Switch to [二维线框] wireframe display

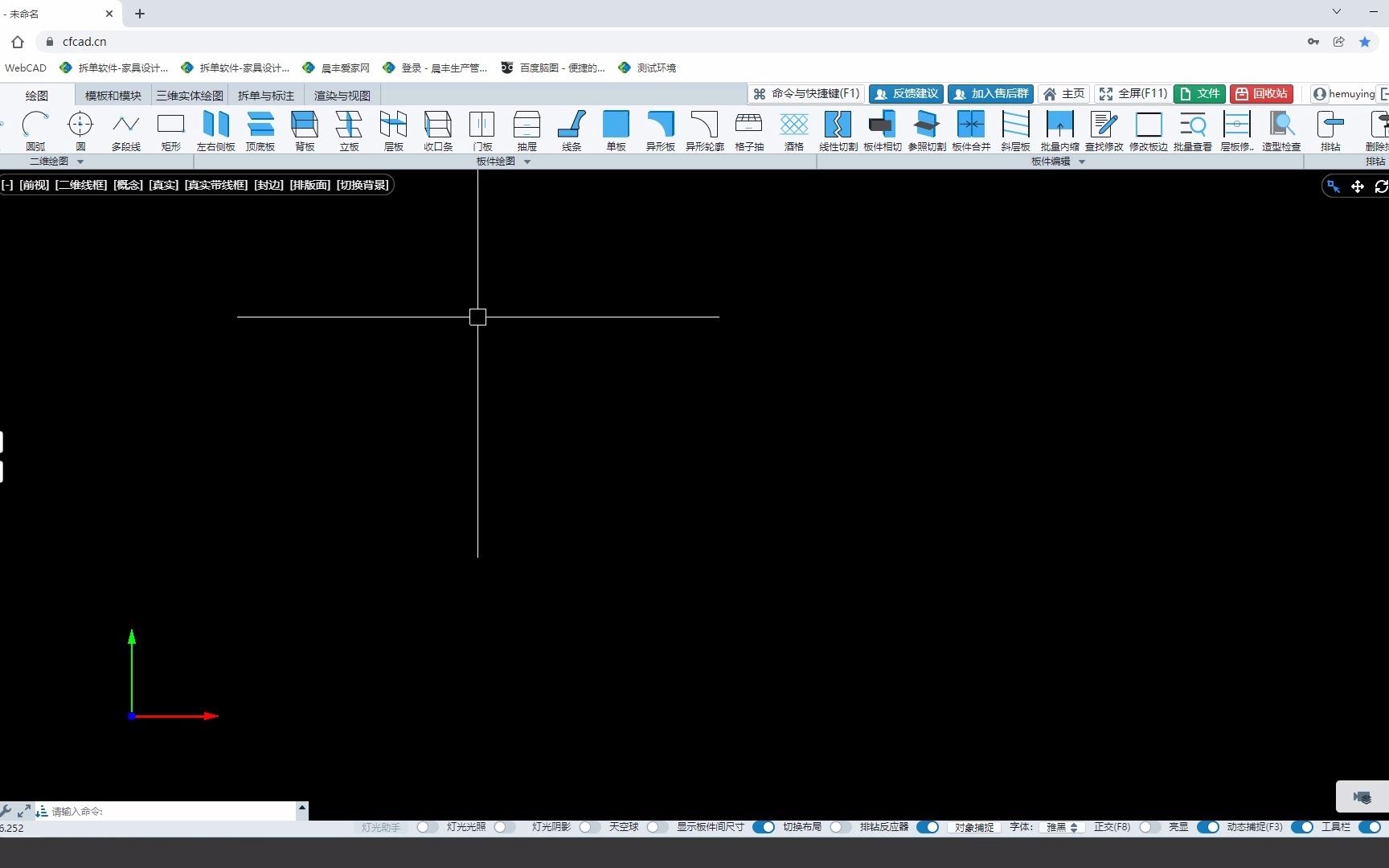coord(81,185)
